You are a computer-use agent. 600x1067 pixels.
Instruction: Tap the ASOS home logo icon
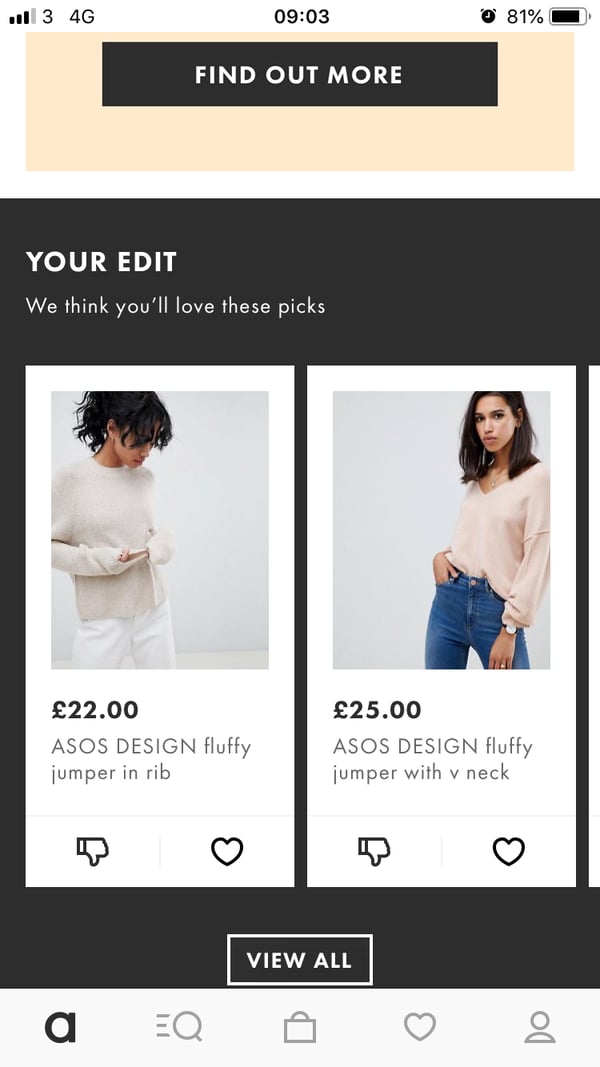tap(60, 1027)
